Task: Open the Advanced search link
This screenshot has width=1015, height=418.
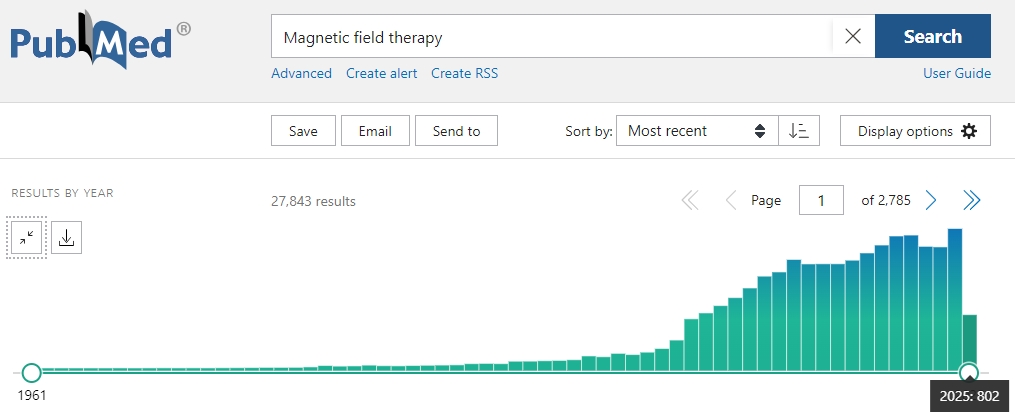Action: point(301,73)
